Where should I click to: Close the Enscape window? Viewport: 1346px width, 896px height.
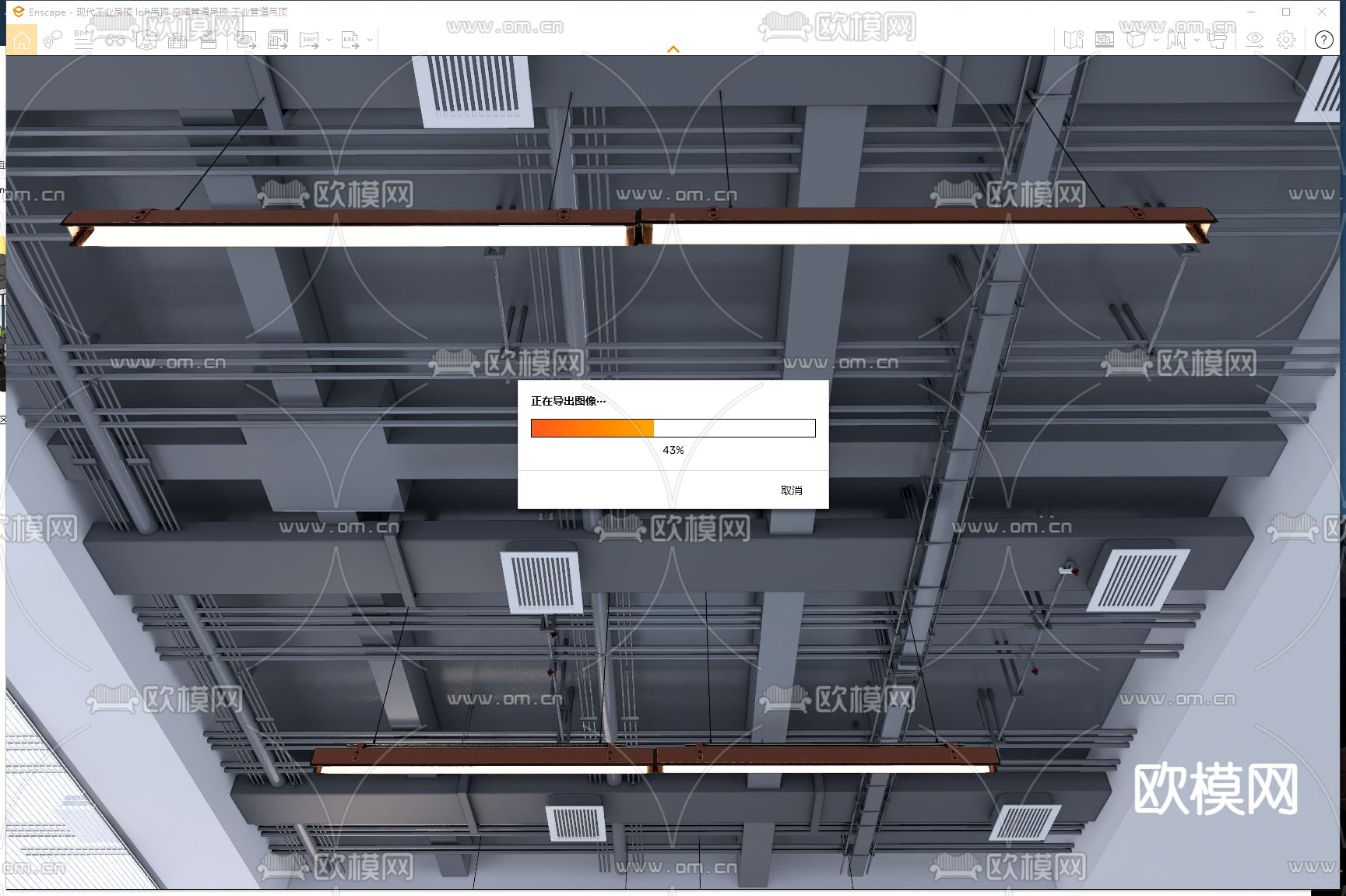point(1322,12)
